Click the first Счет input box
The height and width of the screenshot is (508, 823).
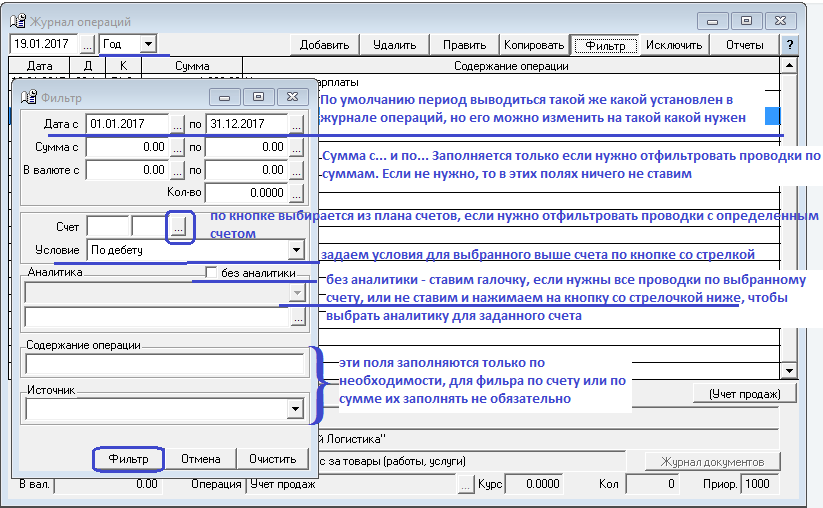108,227
